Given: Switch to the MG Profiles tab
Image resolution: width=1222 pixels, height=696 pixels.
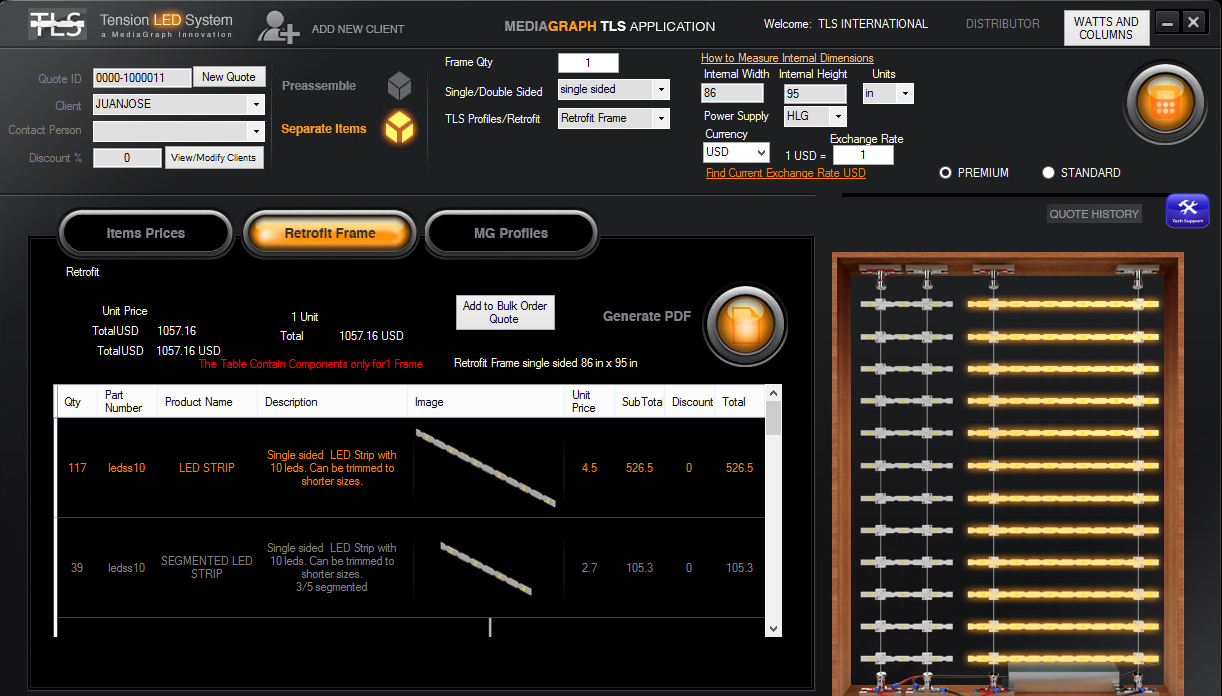Looking at the screenshot, I should coord(511,233).
